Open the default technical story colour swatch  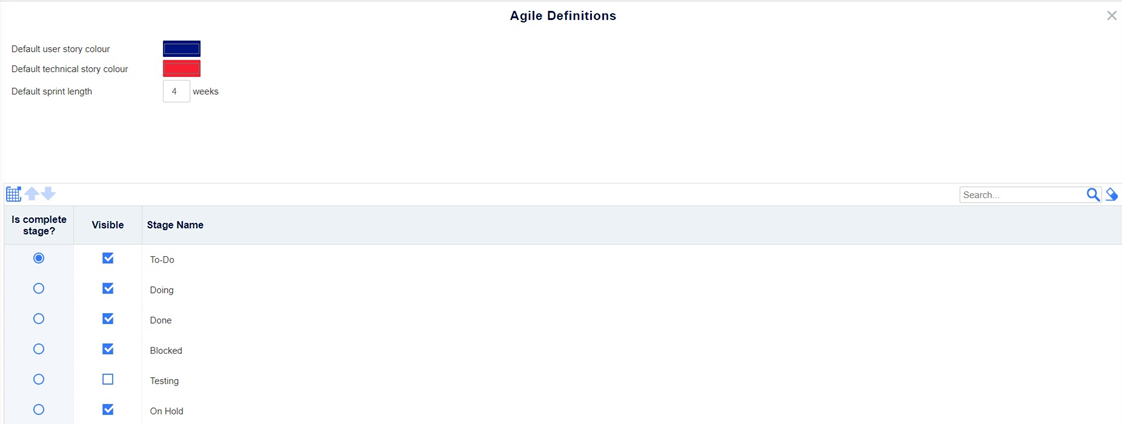coord(182,69)
